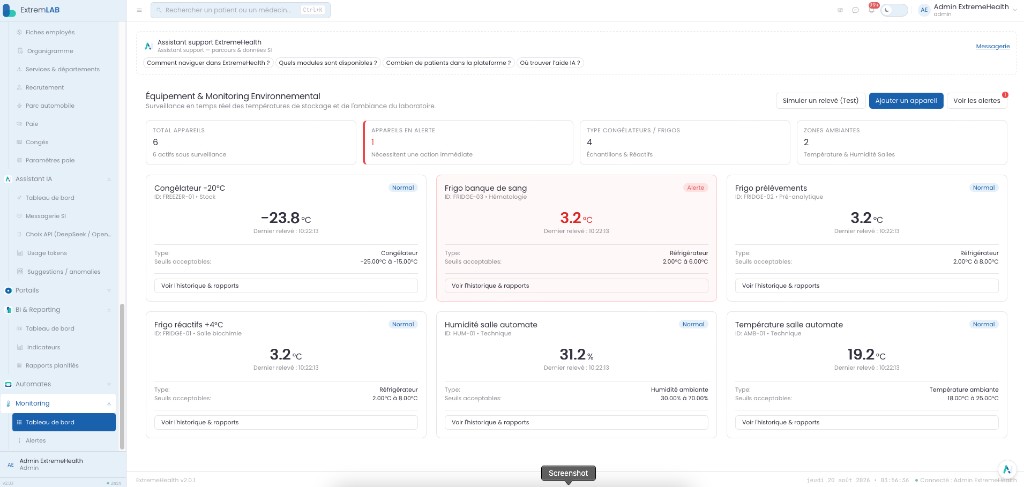This screenshot has width=1024, height=487.
Task: Click the keyboard icon left of the chat bubble
Action: click(840, 10)
